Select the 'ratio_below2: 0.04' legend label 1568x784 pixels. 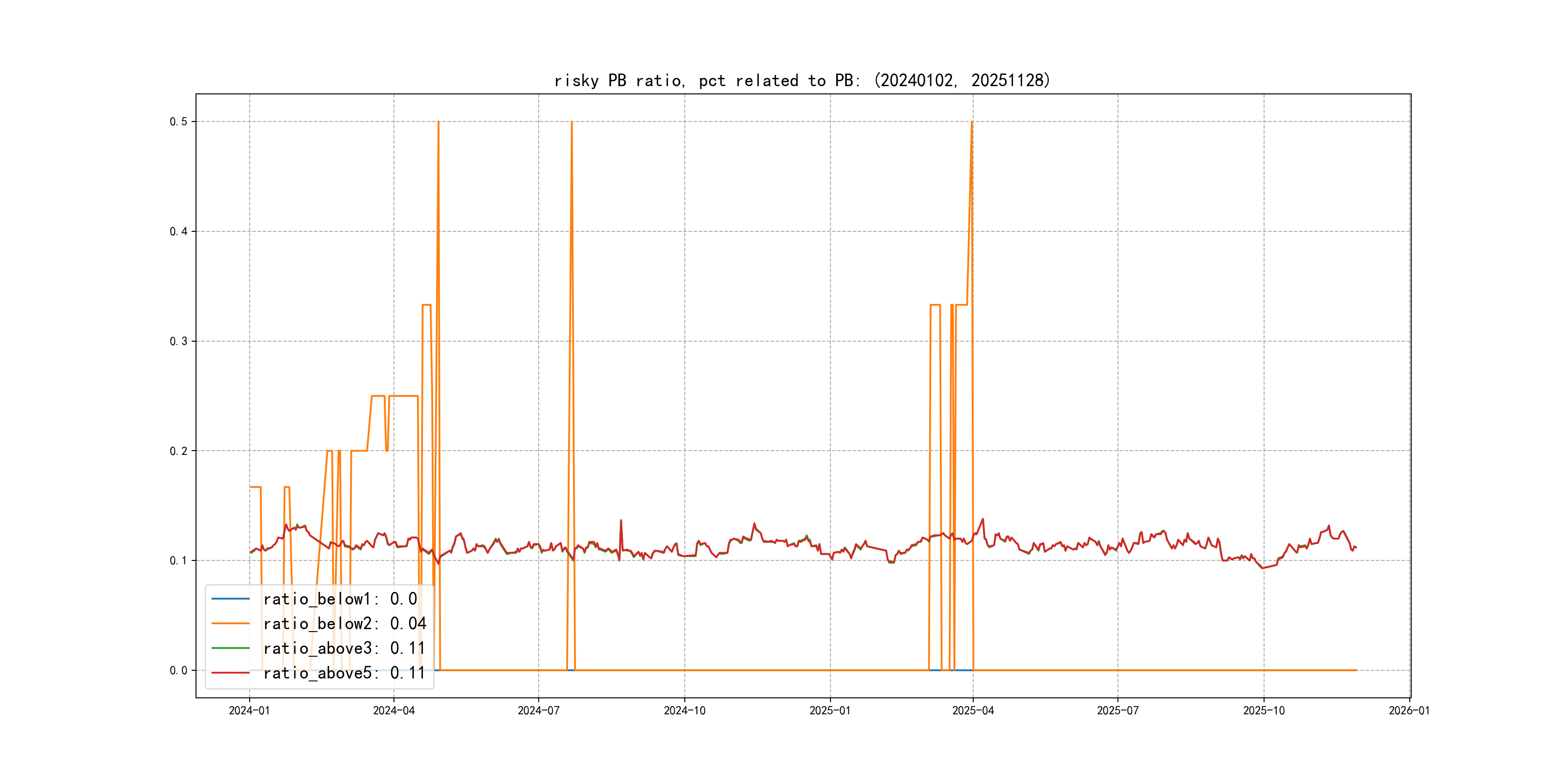point(345,623)
